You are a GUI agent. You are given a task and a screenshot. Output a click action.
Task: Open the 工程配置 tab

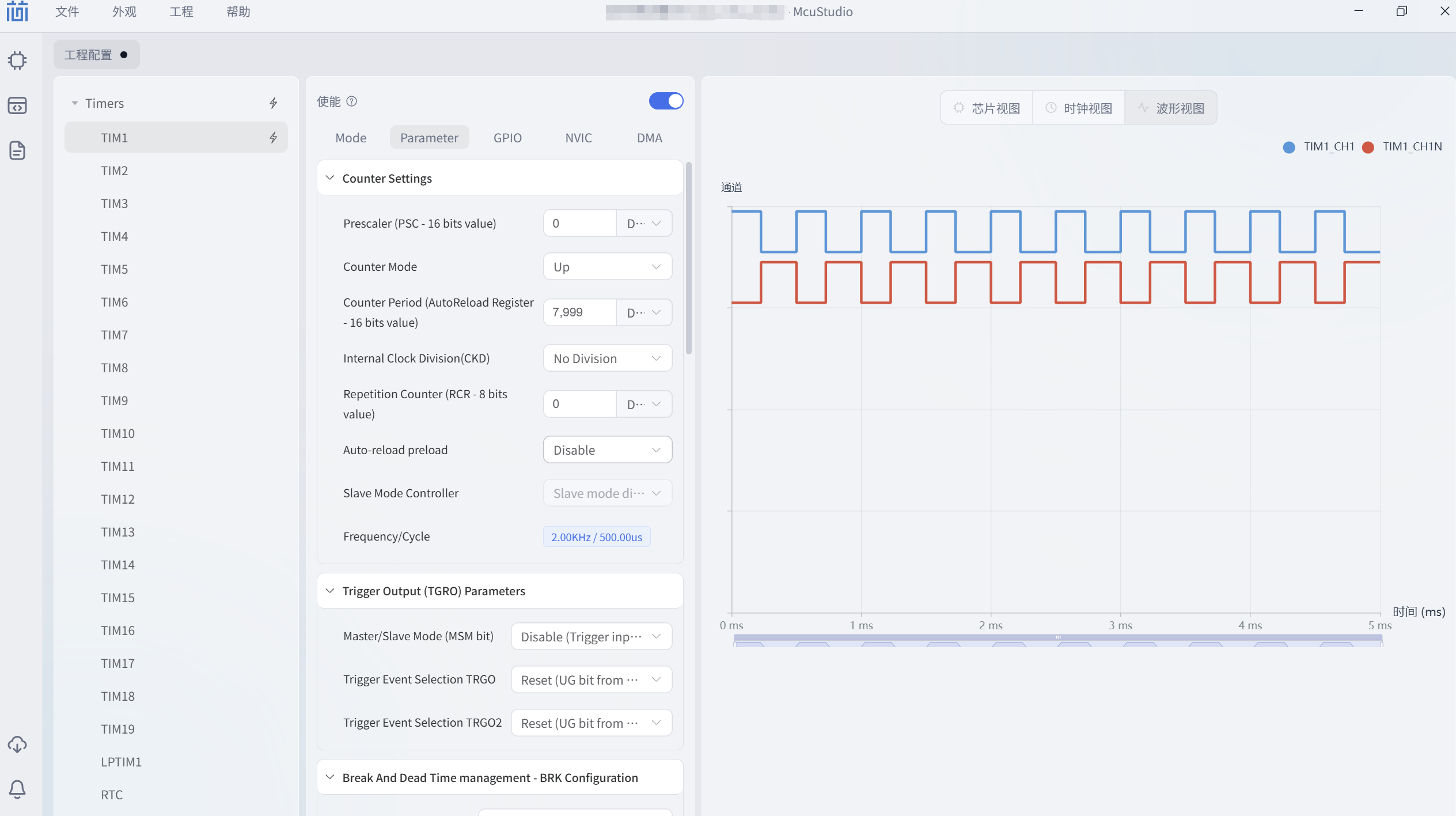(x=97, y=55)
